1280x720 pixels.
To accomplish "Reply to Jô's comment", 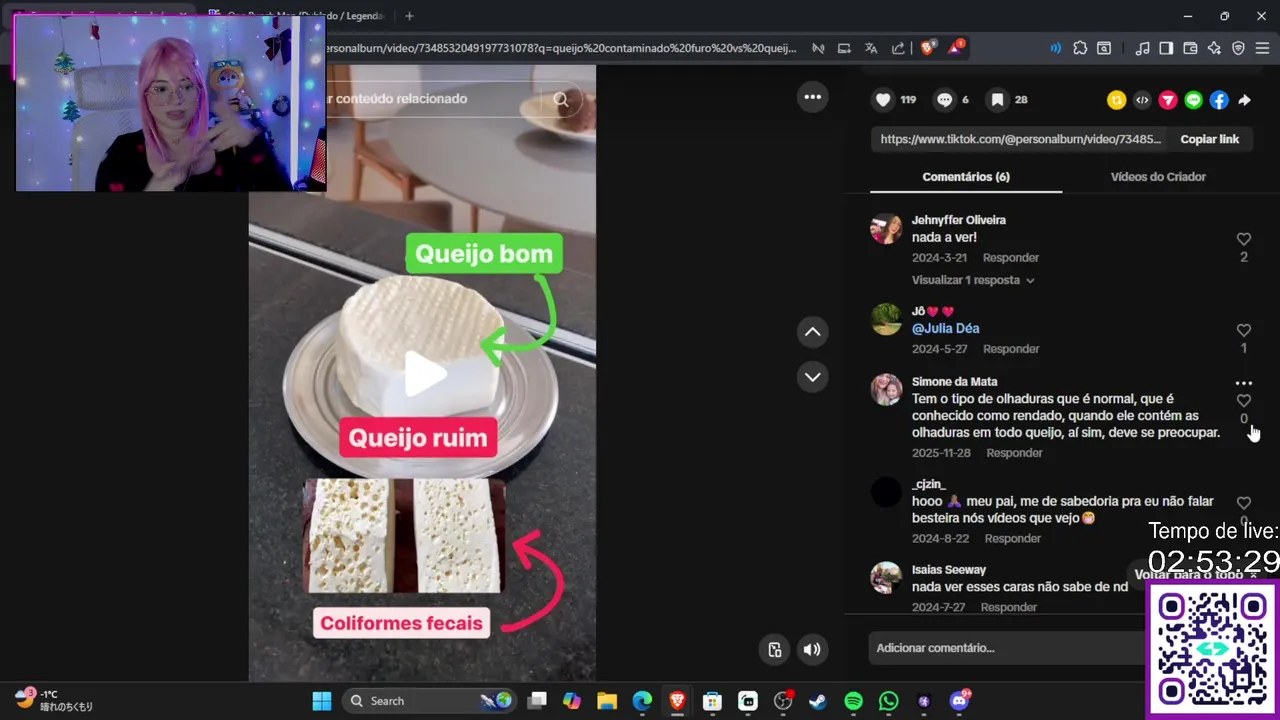I will (x=1011, y=349).
